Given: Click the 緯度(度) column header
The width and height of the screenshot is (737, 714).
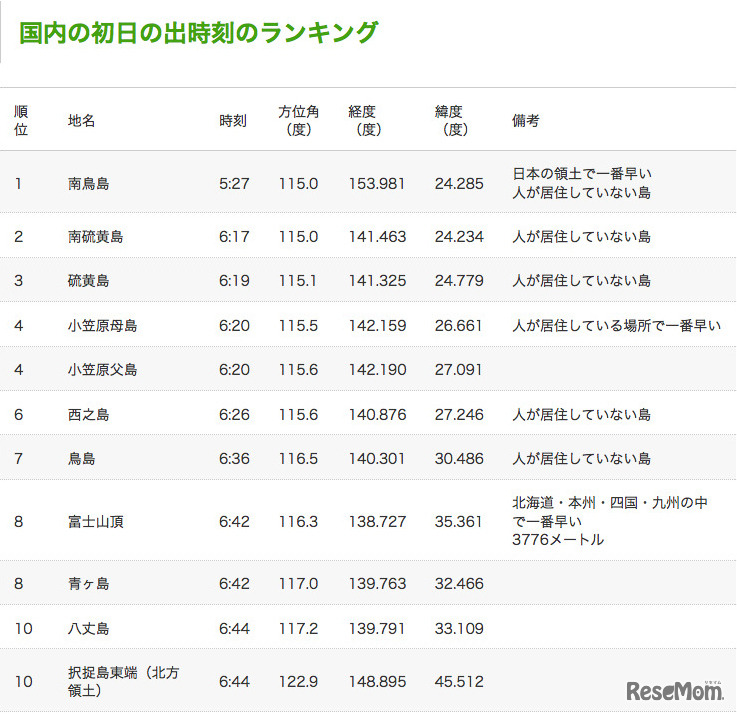Looking at the screenshot, I should 451,120.
